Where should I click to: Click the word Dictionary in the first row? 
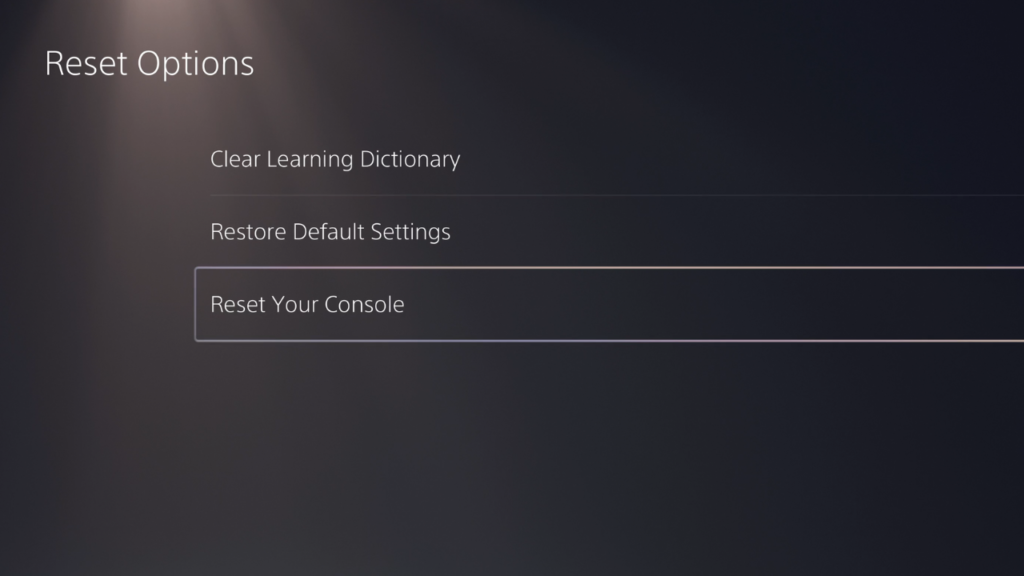409,159
